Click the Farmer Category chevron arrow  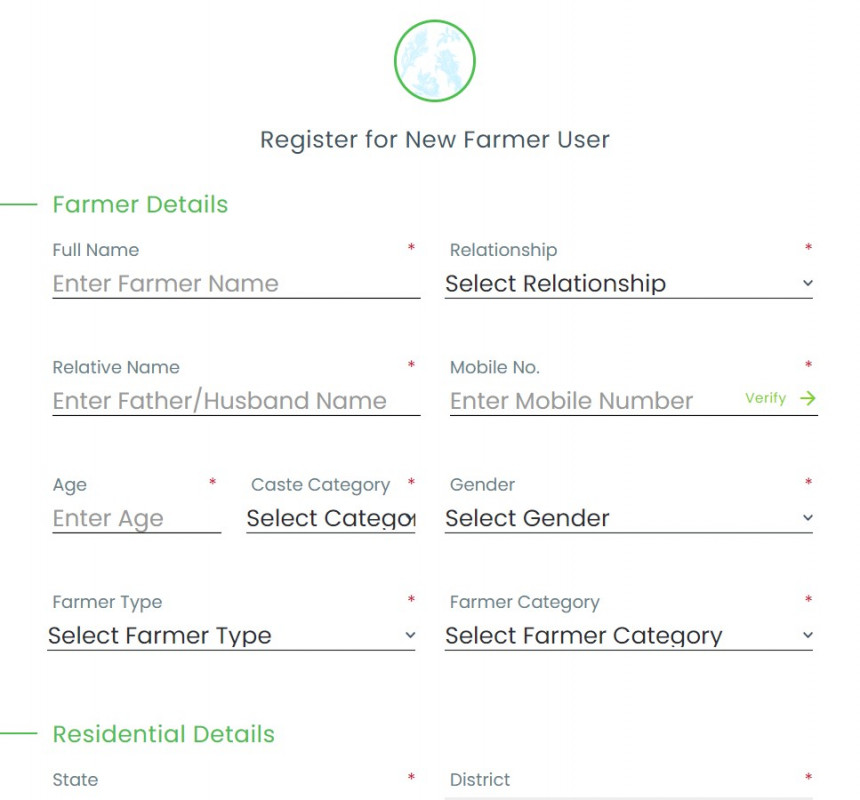pos(808,635)
